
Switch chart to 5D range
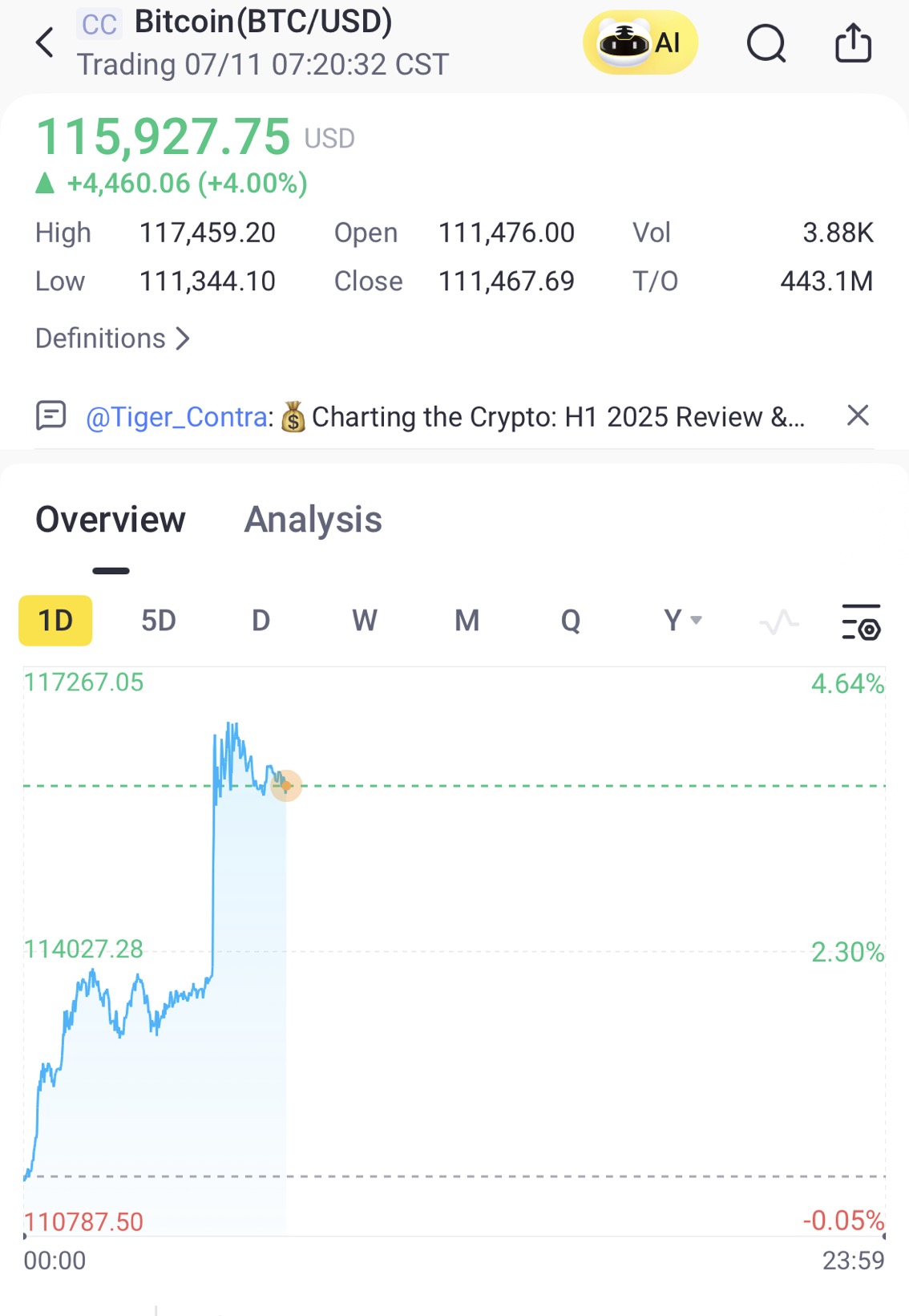[158, 621]
